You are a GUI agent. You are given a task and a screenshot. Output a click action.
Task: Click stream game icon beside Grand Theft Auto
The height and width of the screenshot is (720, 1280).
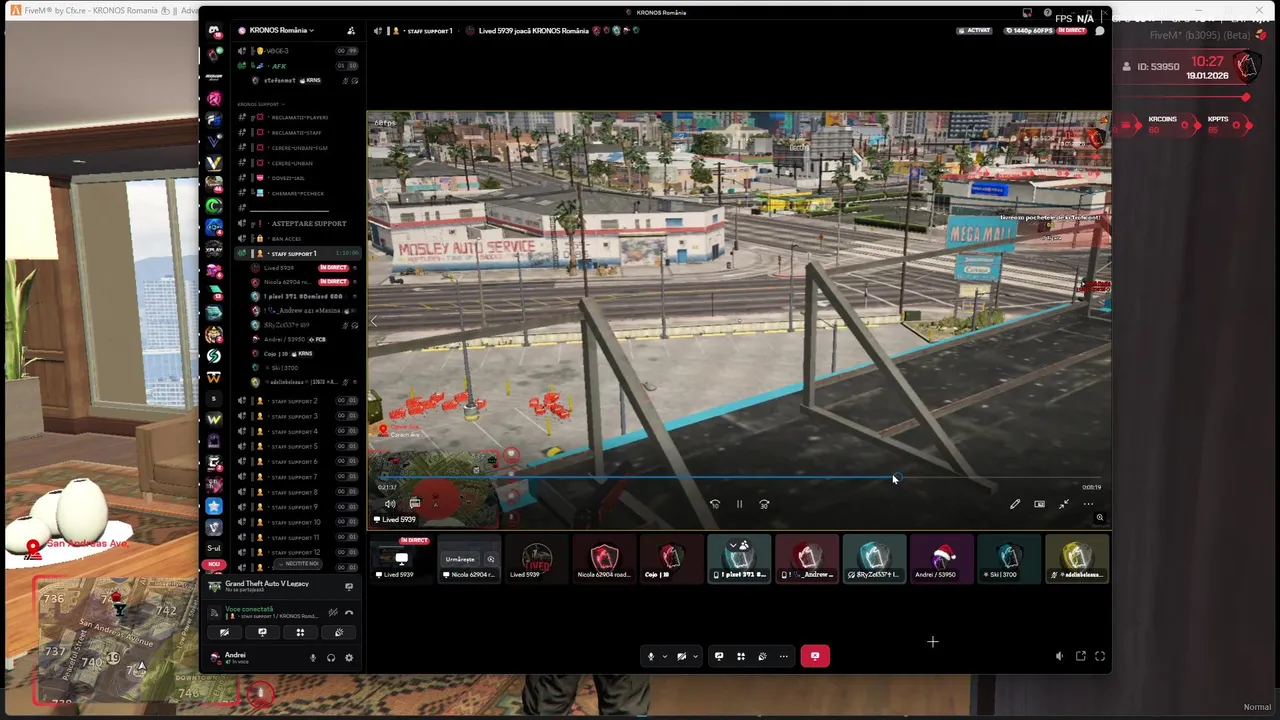[348, 586]
